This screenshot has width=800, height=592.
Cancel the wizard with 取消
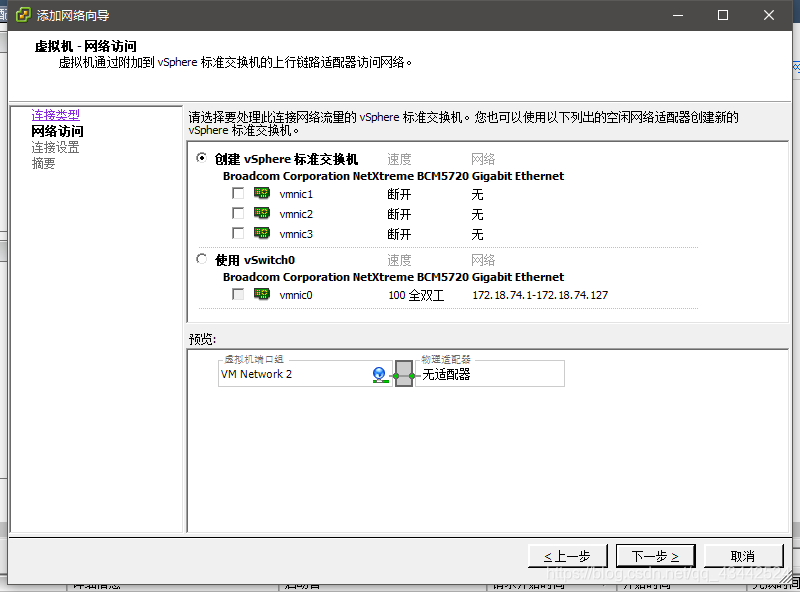coord(743,556)
